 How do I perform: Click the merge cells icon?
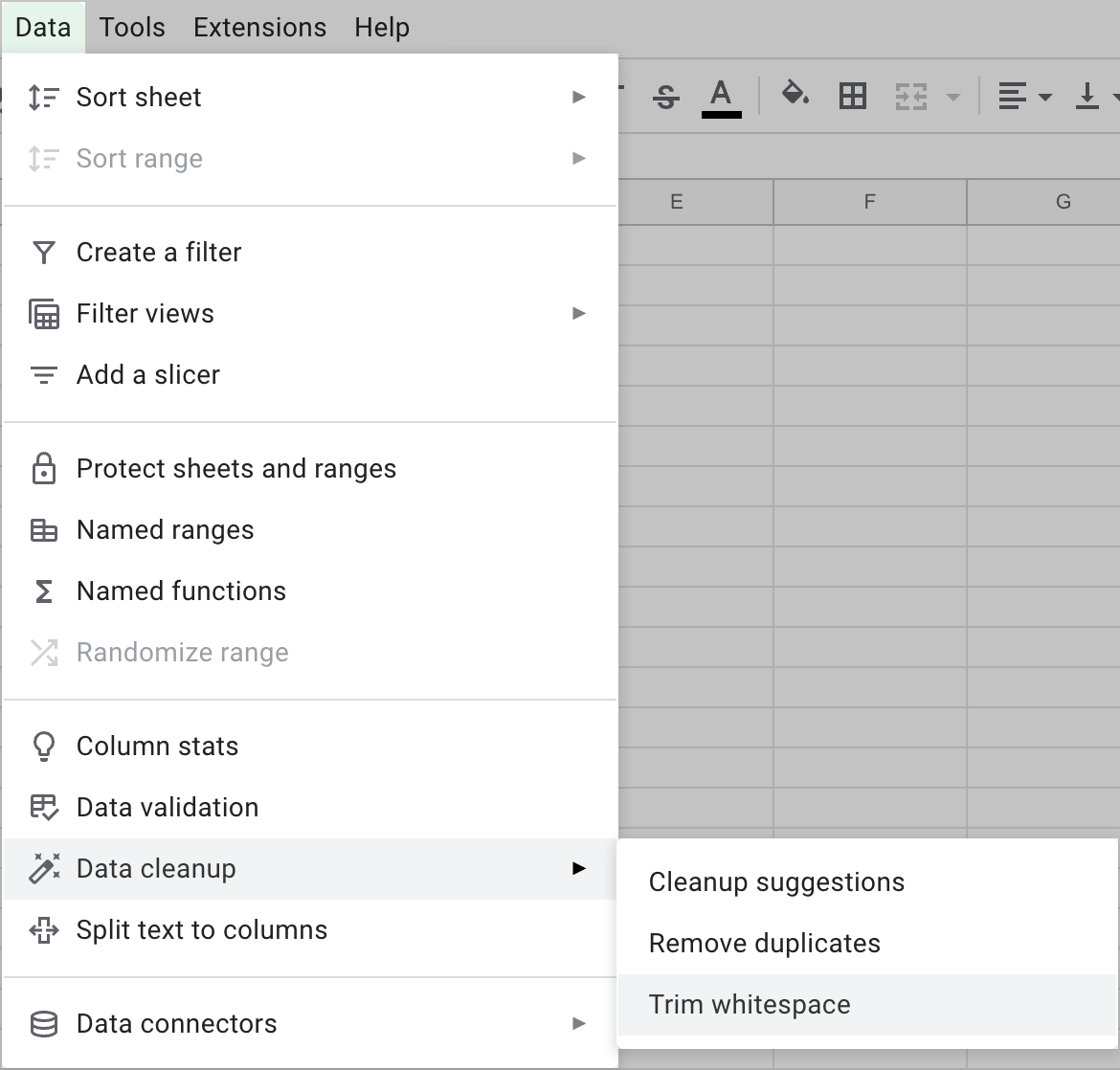[909, 96]
